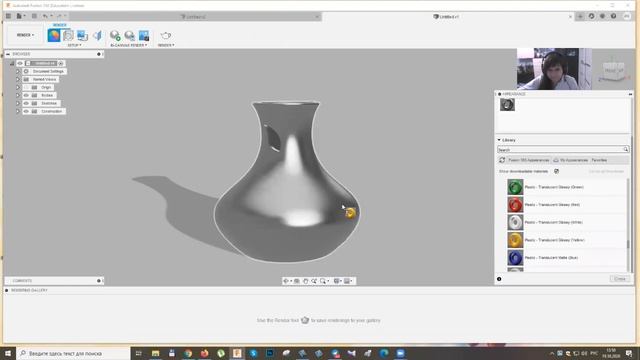Viewport: 640px width, 360px height.
Task: Open Chrome from the taskbar
Action: [x=188, y=353]
